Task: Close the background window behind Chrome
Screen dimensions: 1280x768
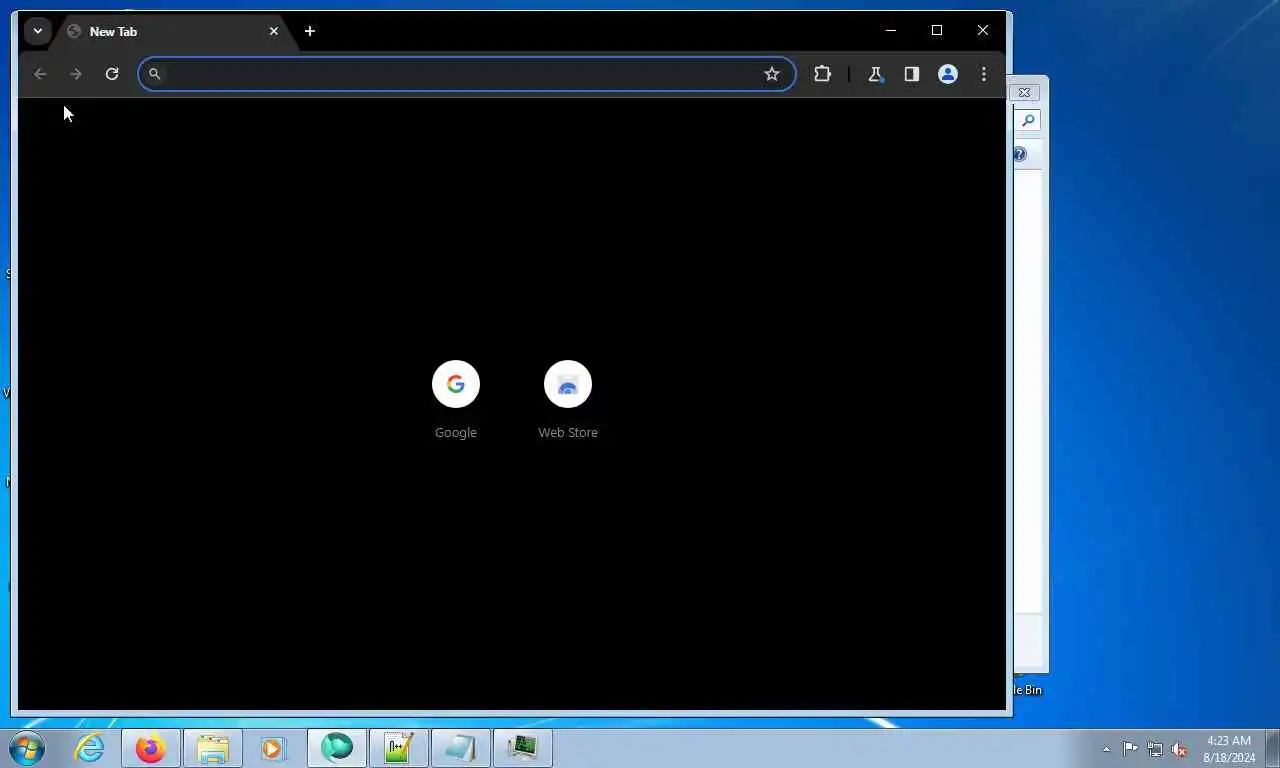Action: pos(1024,92)
